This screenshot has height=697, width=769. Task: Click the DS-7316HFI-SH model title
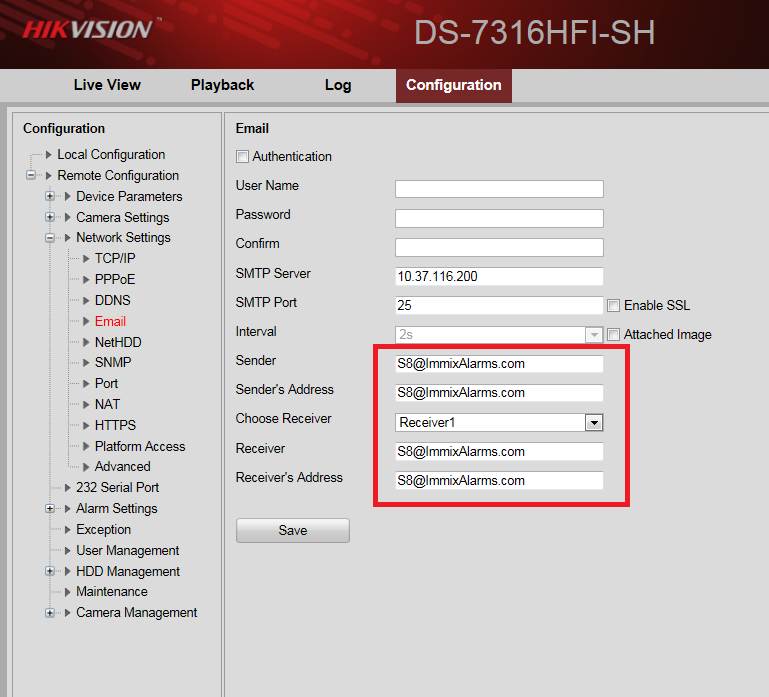click(535, 32)
